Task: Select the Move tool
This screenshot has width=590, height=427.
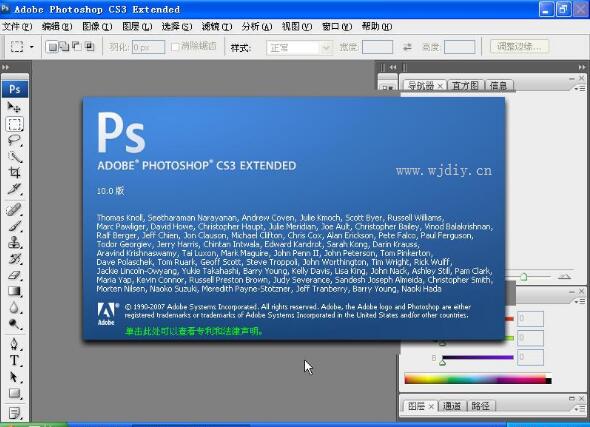Action: click(x=14, y=108)
